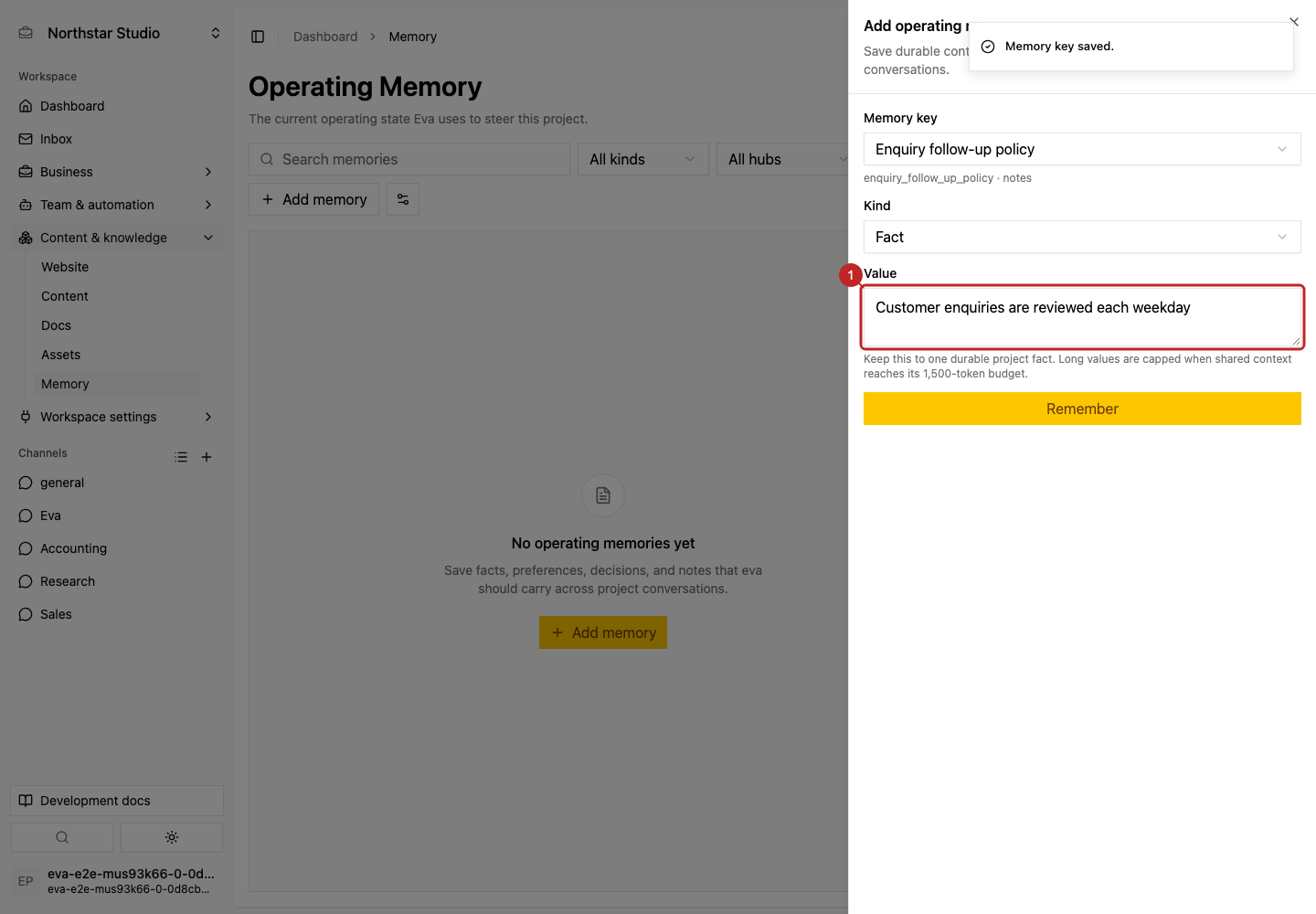Screen dimensions: 1316x914
Task: Open the Eva channel
Action: pyautogui.click(x=117, y=515)
